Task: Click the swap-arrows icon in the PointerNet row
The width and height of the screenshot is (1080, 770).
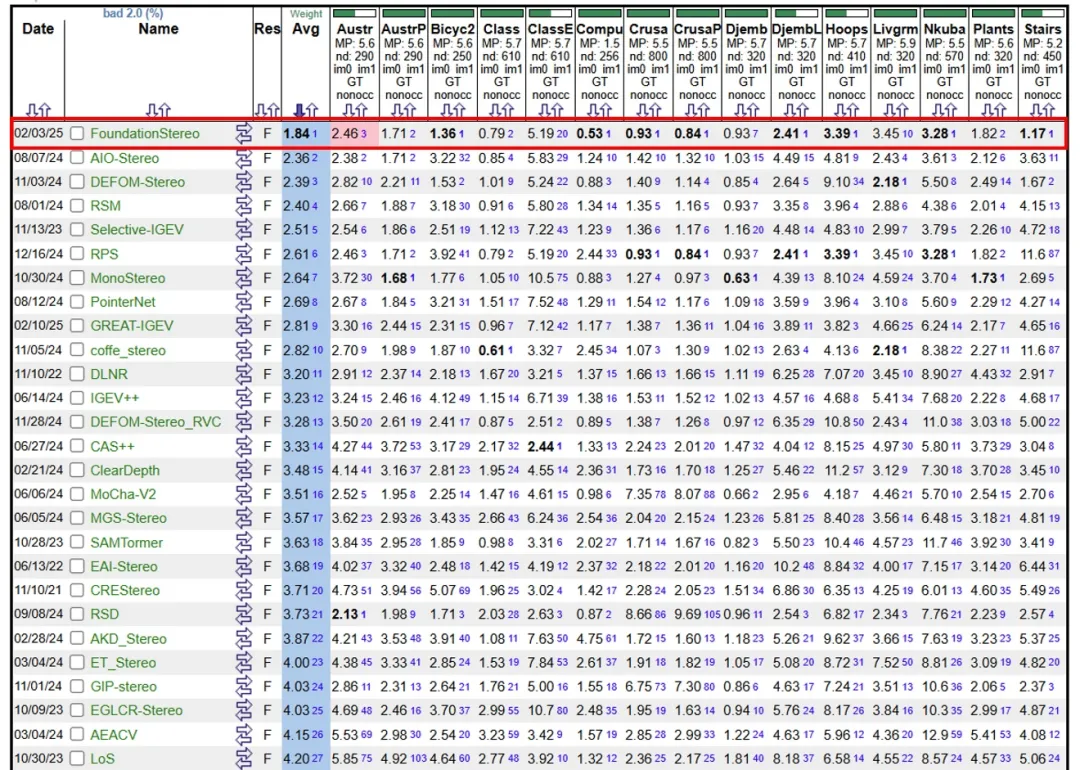Action: (x=243, y=302)
